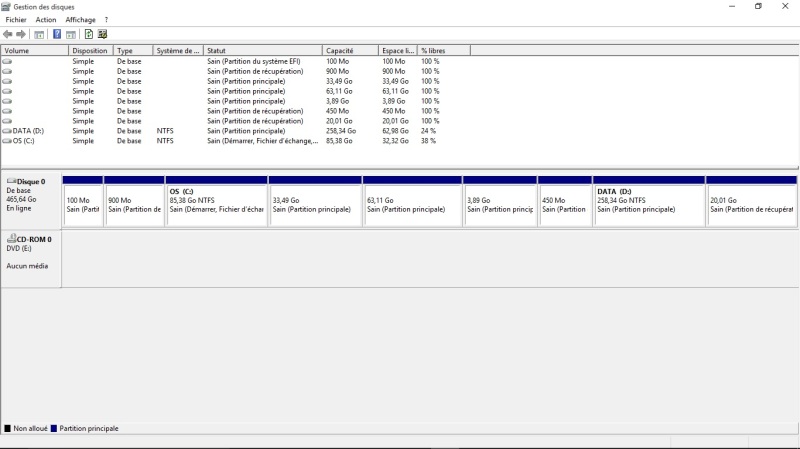Sort by % libres column header
The height and width of the screenshot is (449, 800).
[x=444, y=51]
